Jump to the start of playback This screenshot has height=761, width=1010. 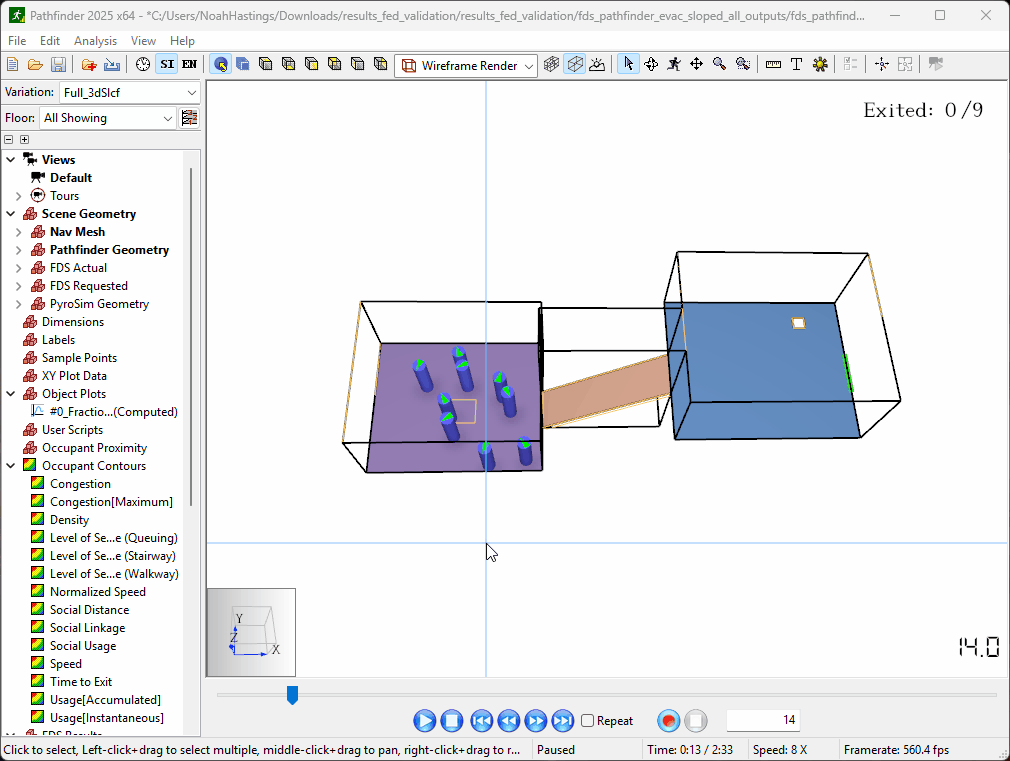point(481,721)
